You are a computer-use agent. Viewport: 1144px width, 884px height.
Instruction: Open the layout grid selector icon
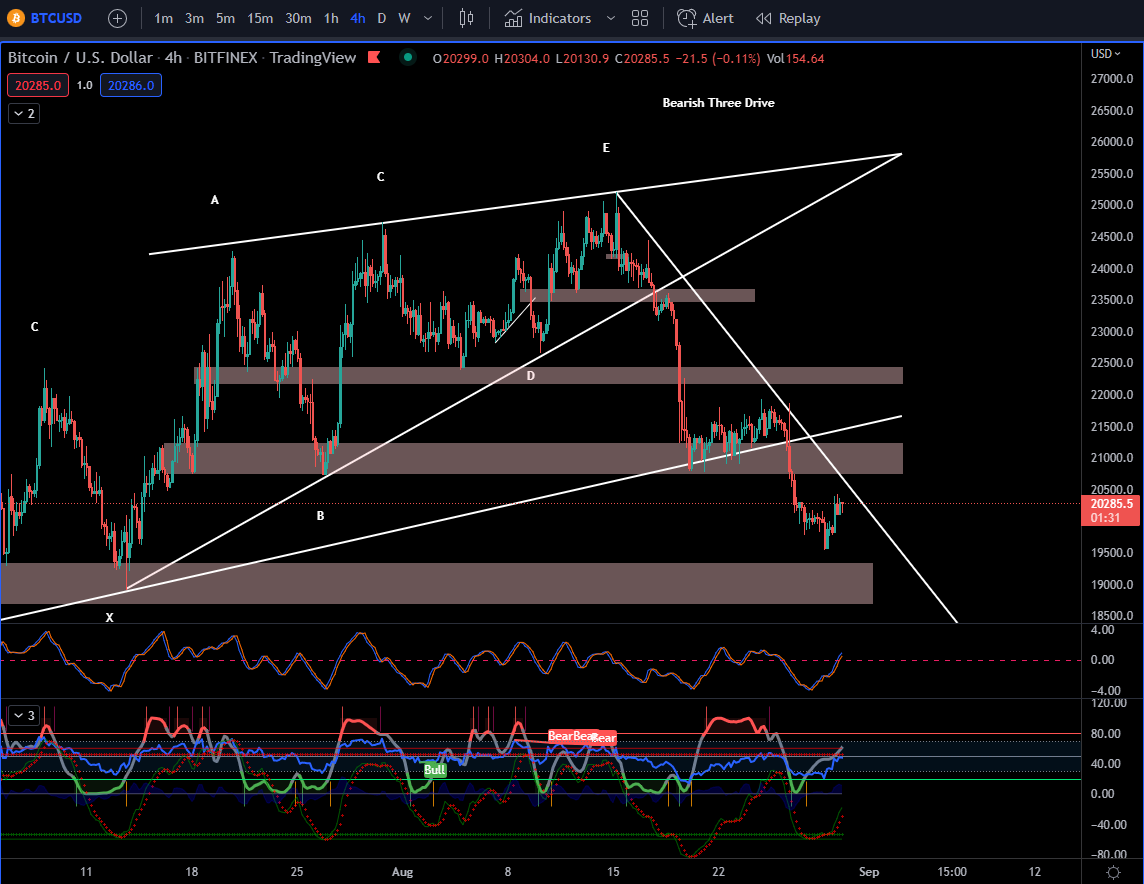tap(640, 18)
